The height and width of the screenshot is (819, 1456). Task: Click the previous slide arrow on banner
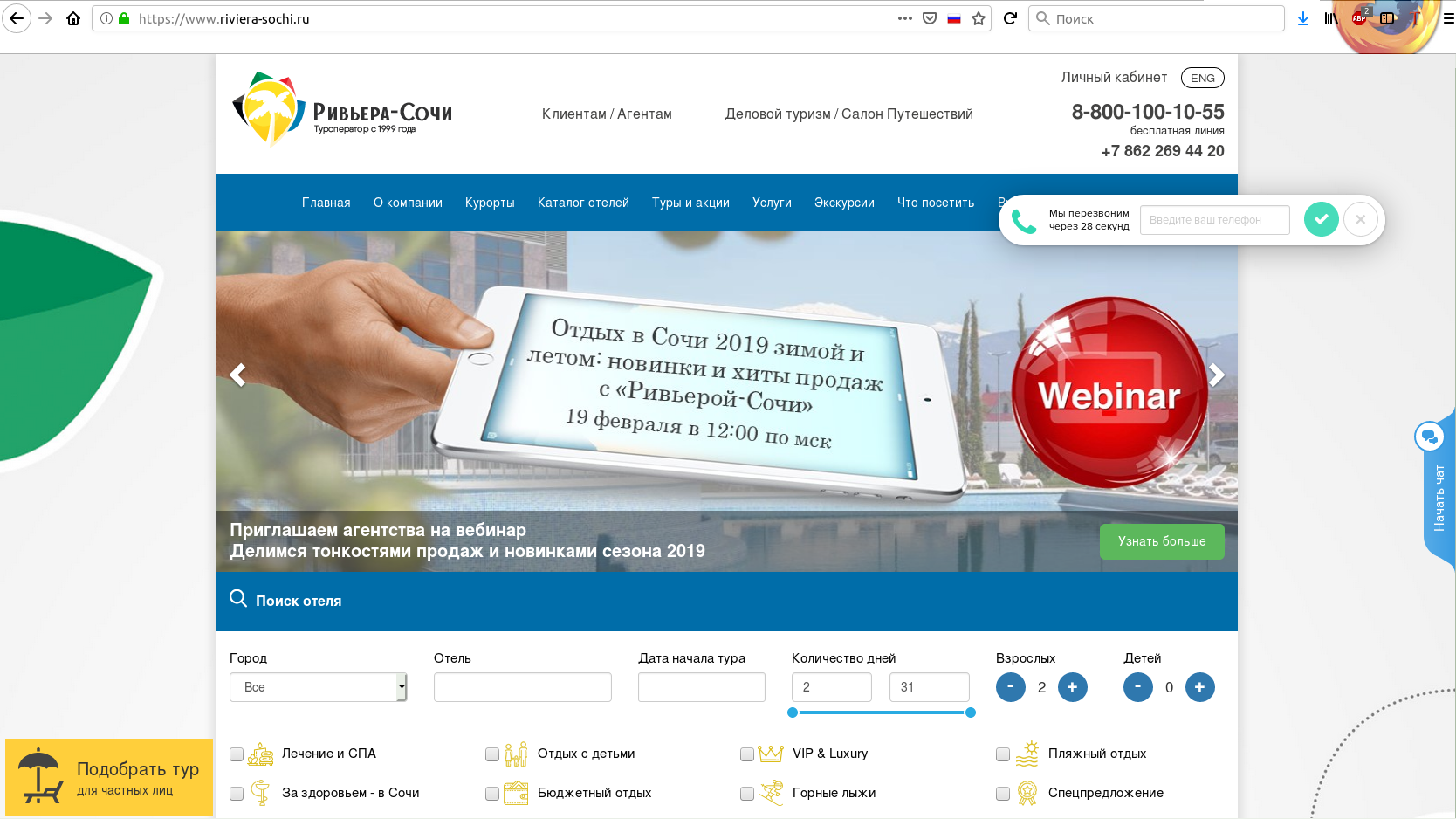point(237,375)
